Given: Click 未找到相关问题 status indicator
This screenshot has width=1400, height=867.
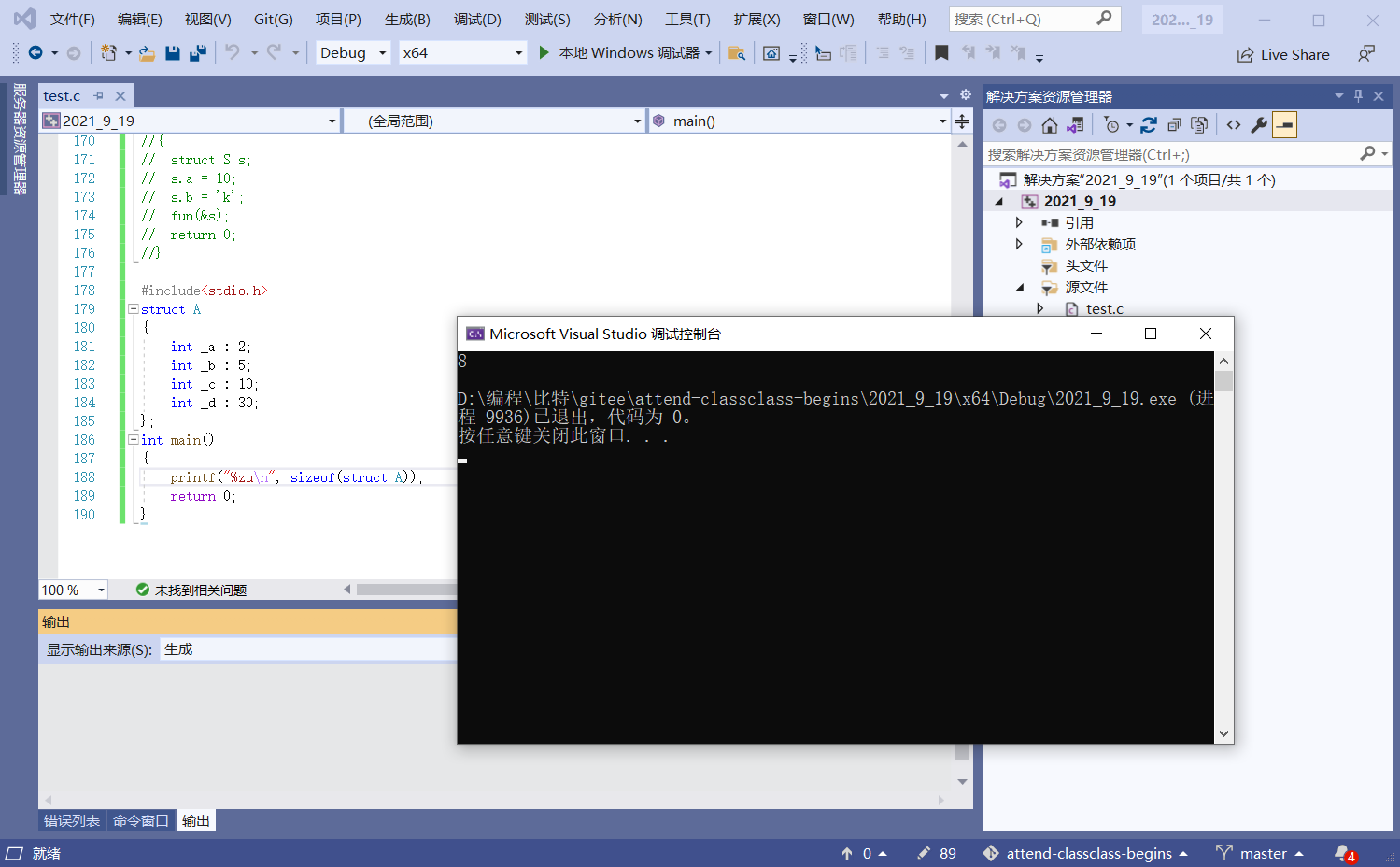Looking at the screenshot, I should click(x=191, y=590).
